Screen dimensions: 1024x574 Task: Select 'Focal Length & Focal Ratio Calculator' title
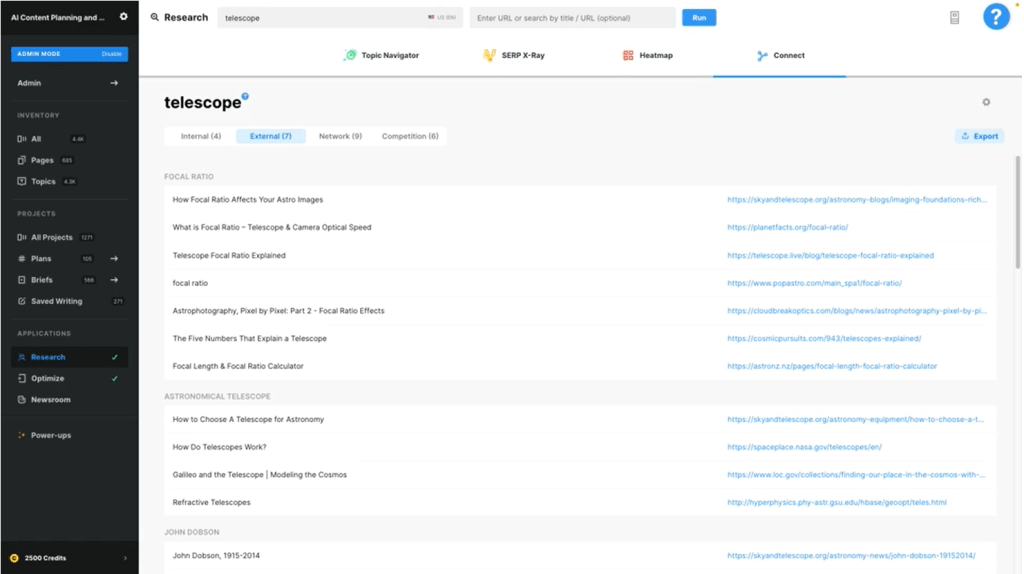238,366
